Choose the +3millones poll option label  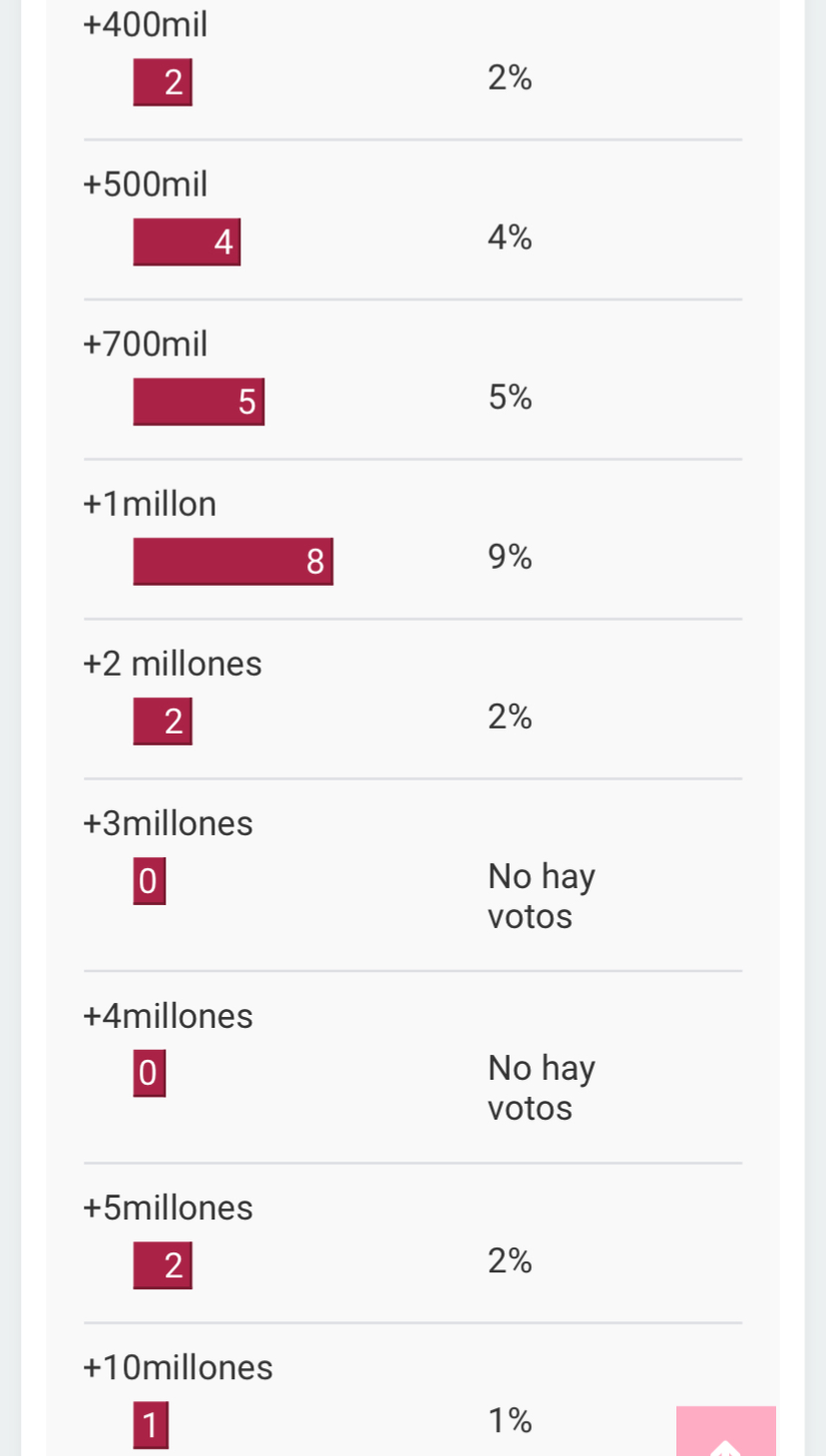(x=169, y=823)
